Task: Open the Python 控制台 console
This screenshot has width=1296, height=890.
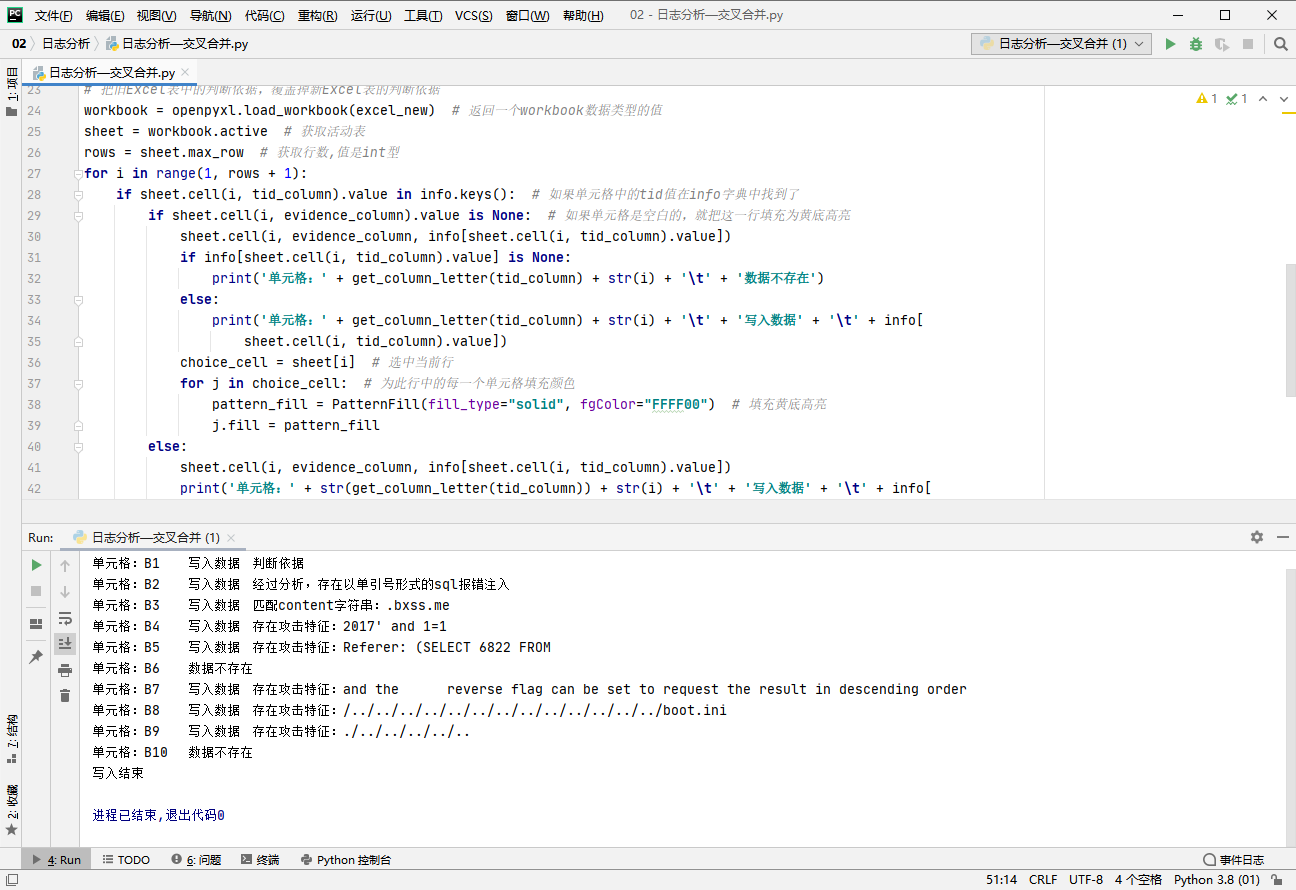Action: (x=346, y=860)
